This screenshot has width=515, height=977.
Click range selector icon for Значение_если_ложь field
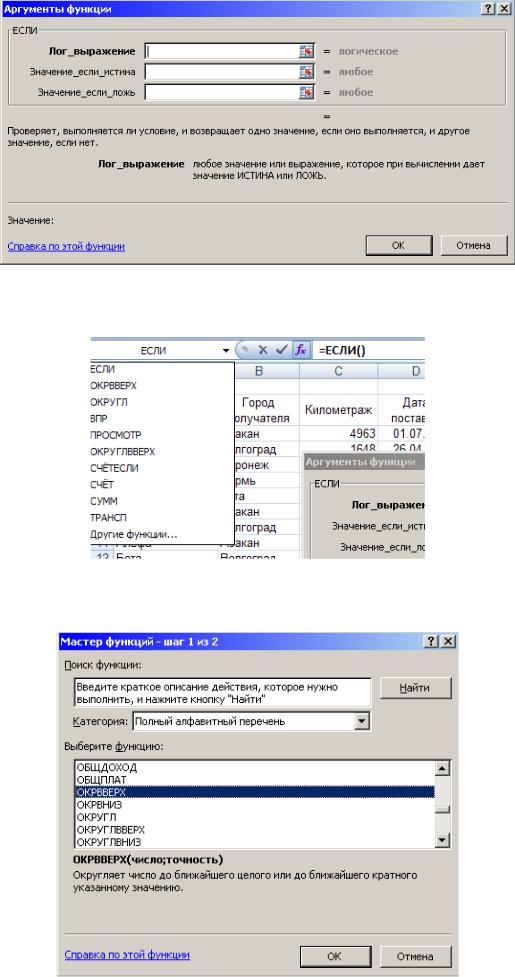click(306, 92)
